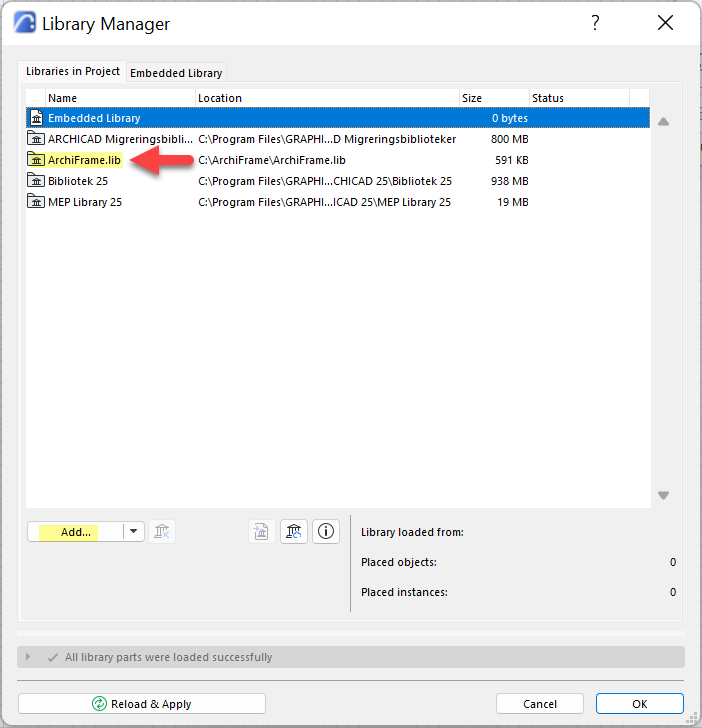Screen dimensions: 702x728
Task: Click location C:\ArchiFrame\ArchiFrame.lib
Action: (x=272, y=160)
